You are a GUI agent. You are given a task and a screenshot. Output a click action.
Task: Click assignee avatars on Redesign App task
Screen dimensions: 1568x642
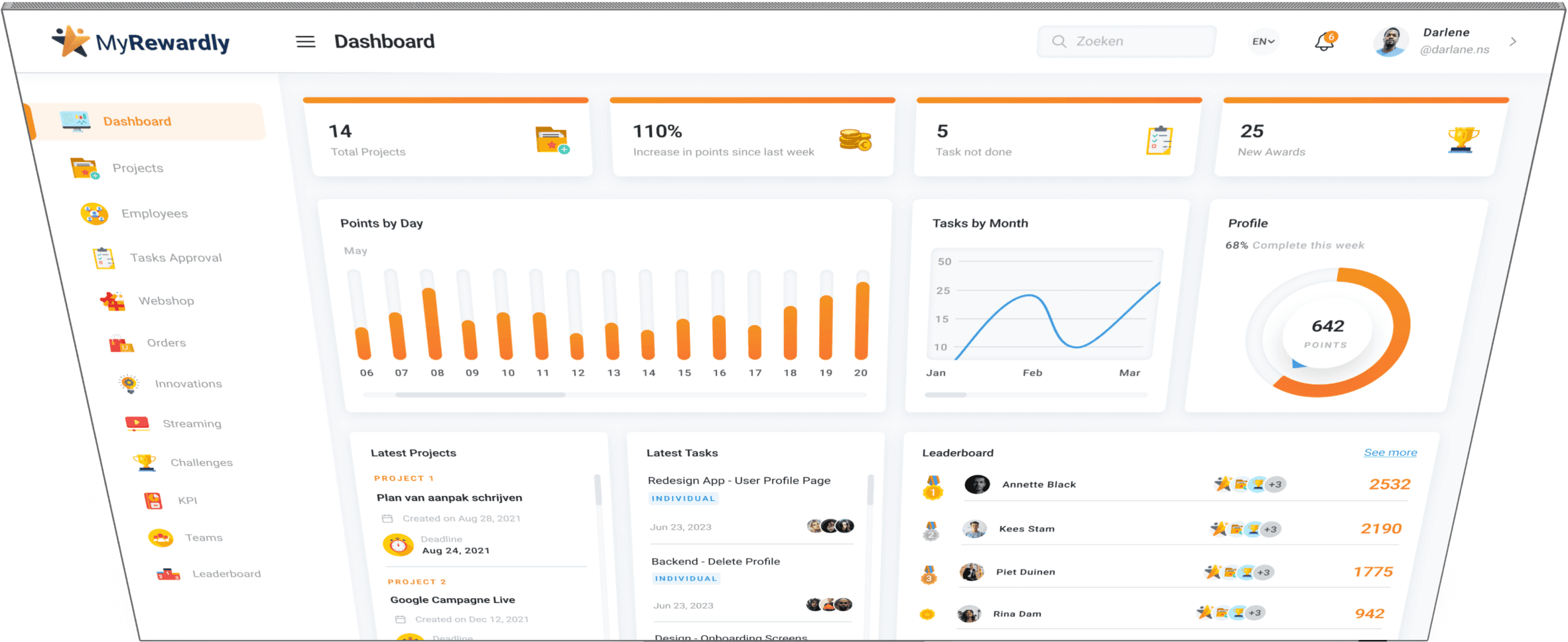(830, 526)
